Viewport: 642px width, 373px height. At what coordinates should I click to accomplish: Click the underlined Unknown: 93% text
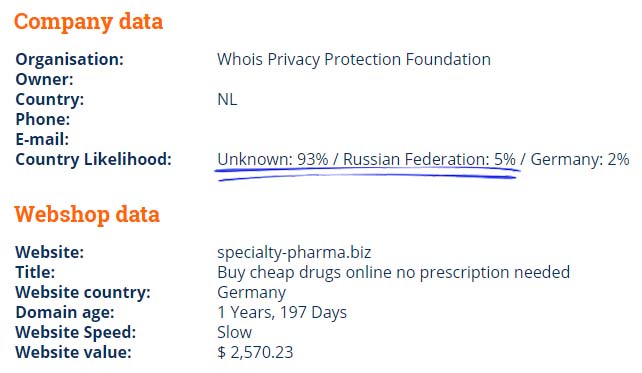pyautogui.click(x=273, y=159)
